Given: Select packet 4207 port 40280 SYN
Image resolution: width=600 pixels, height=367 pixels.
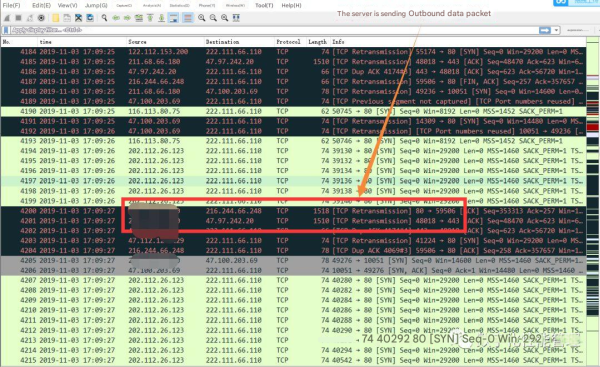Looking at the screenshot, I should [x=293, y=281].
